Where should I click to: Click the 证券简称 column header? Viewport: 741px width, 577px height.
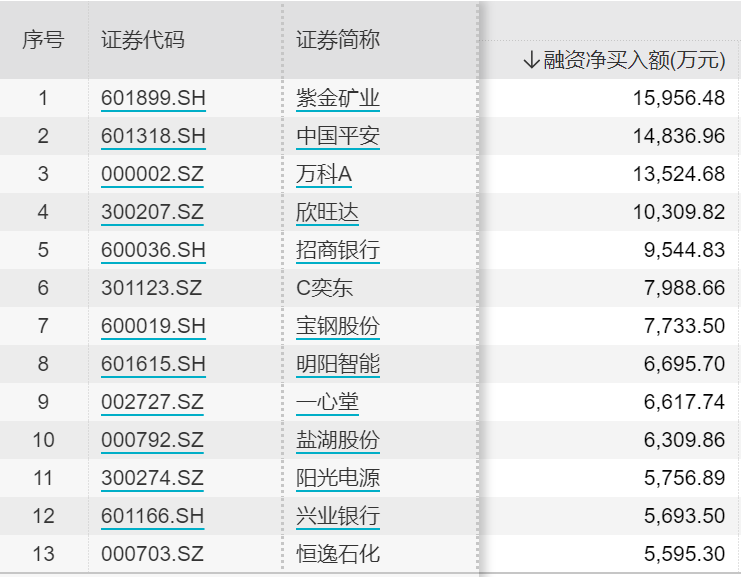tap(338, 40)
